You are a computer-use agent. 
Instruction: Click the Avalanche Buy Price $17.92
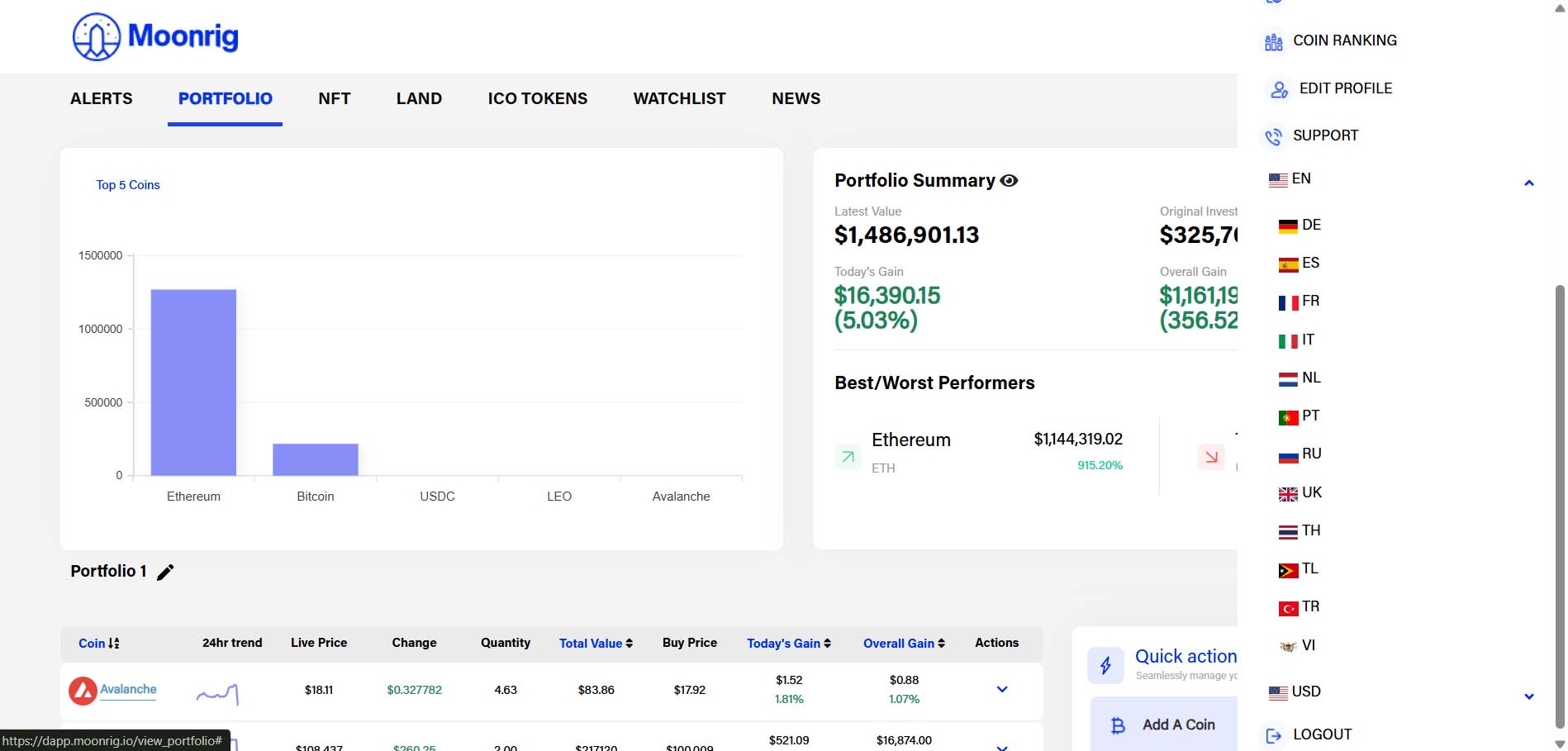point(690,690)
